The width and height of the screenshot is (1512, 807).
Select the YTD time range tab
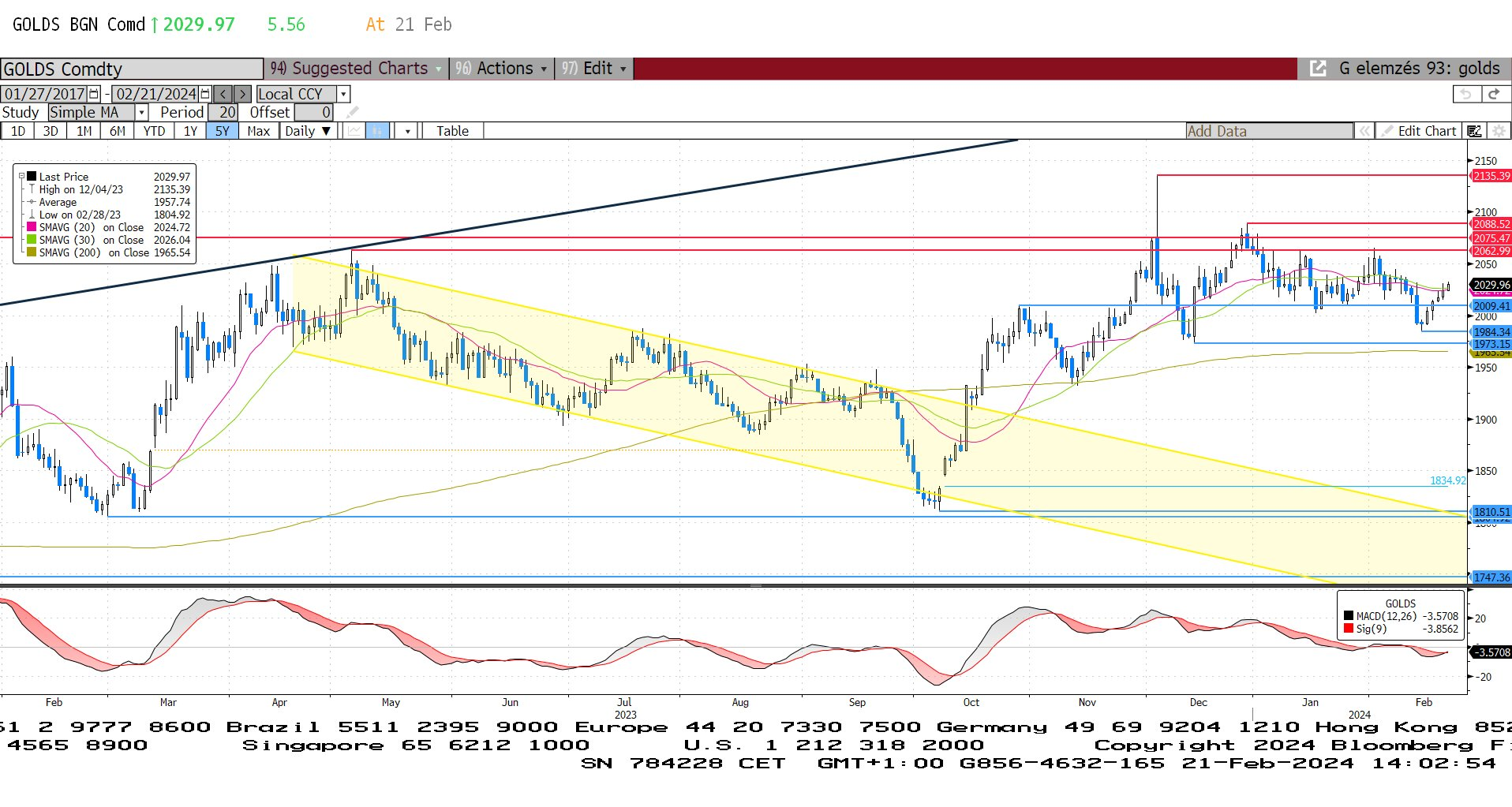pyautogui.click(x=154, y=131)
